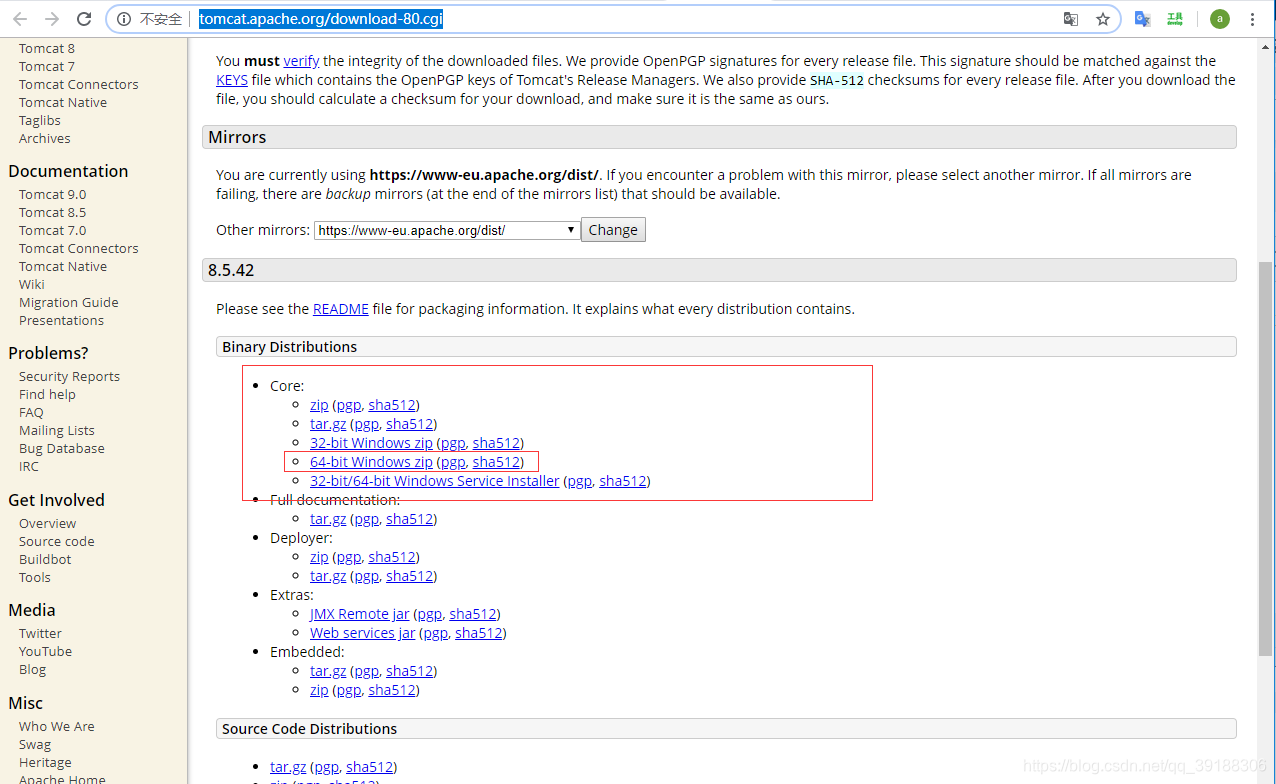Open Tomcat 7.0 documentation
The width and height of the screenshot is (1276, 784).
[53, 230]
